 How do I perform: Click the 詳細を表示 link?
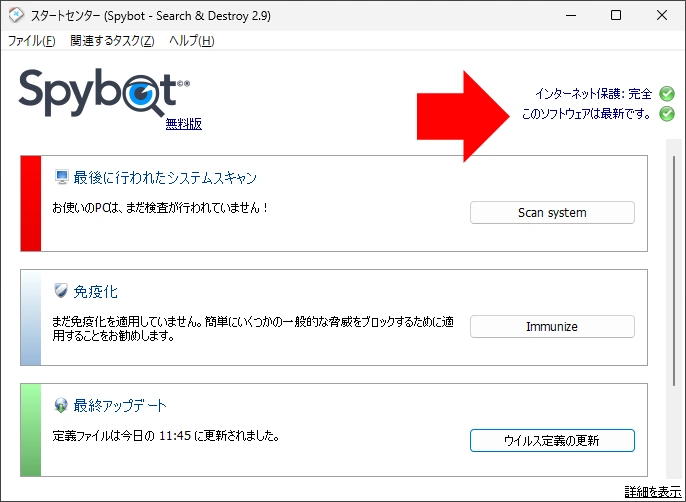pos(653,492)
